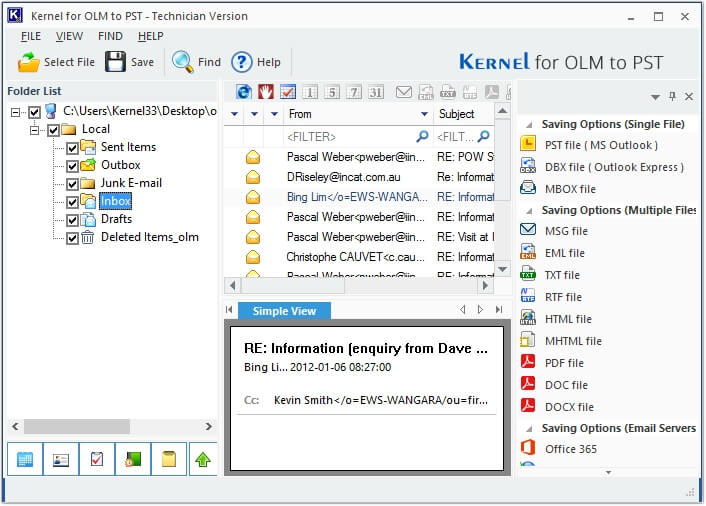
Task: Collapse the Local folder tree node
Action: tap(34, 130)
